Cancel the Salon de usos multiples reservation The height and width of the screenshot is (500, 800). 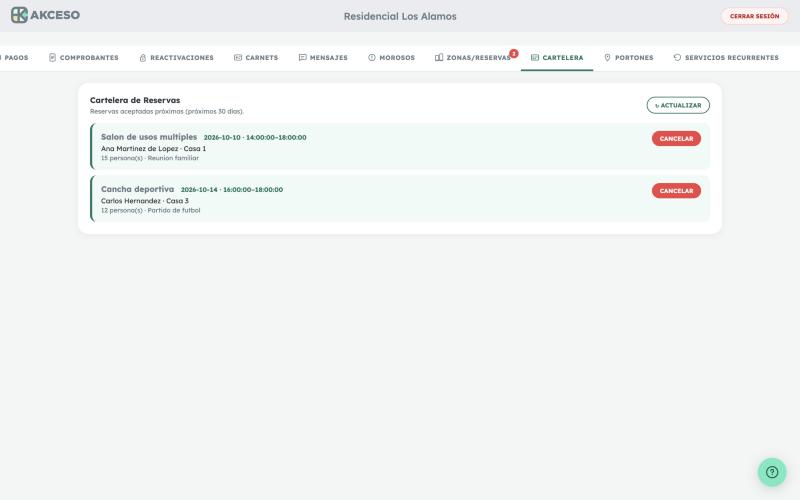676,138
